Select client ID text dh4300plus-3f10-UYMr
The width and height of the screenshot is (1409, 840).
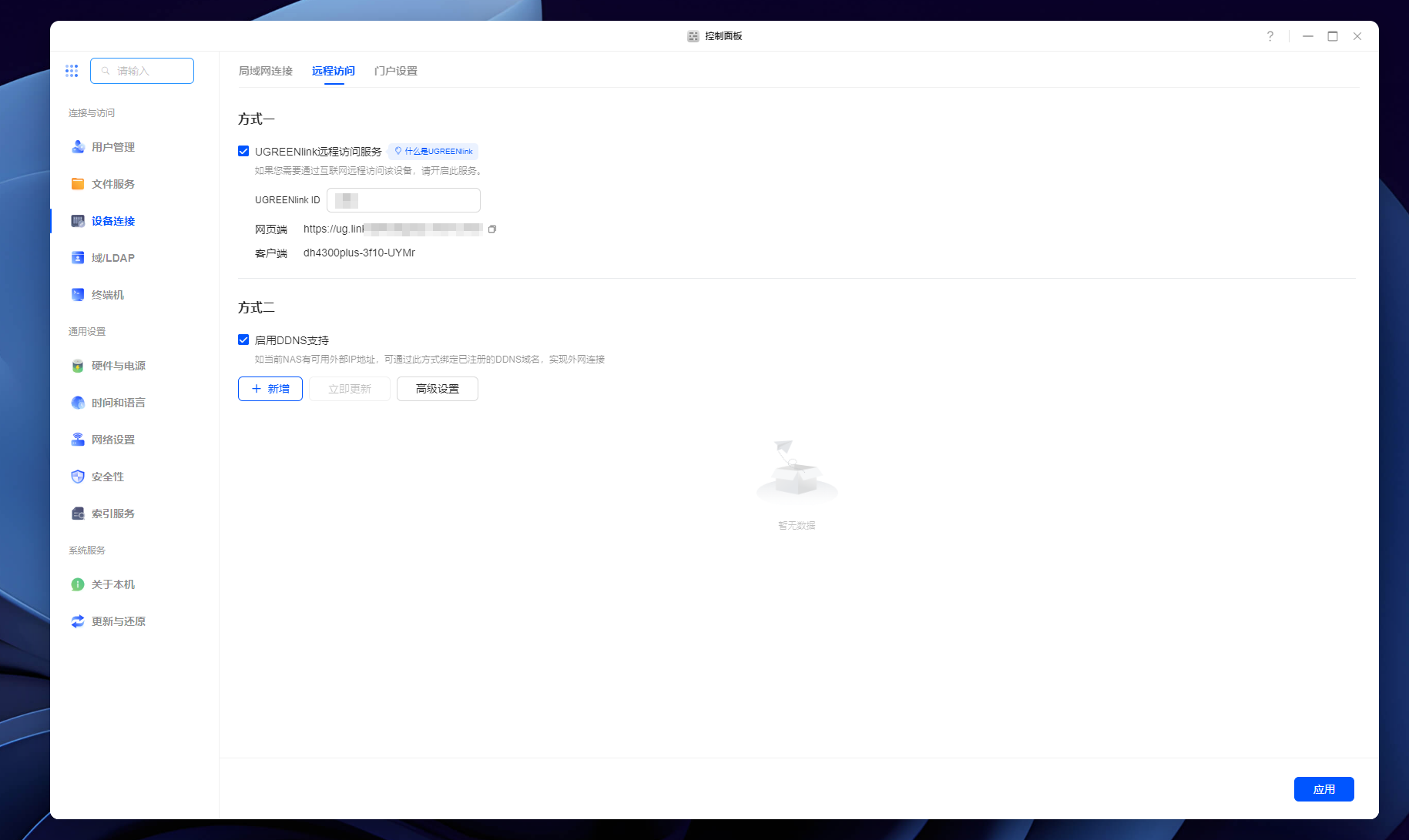(x=359, y=253)
